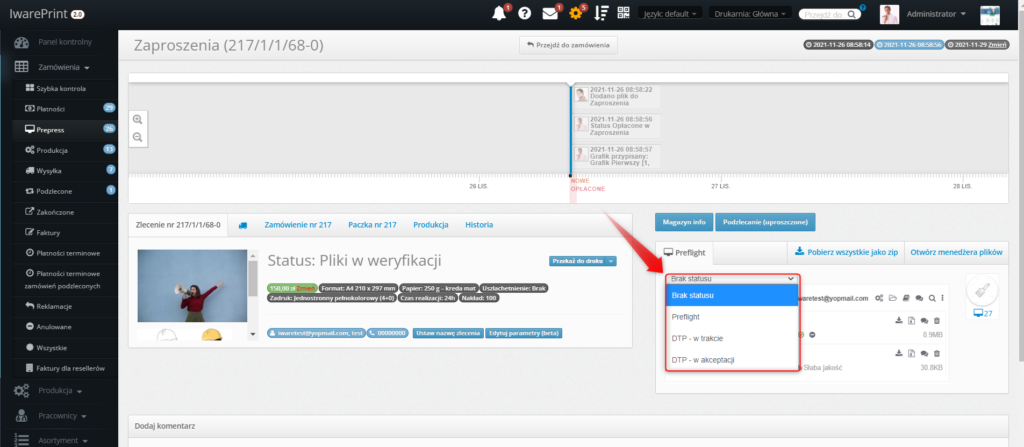Click the sort order icon in top bar
1024x447 pixels.
pyautogui.click(x=601, y=14)
